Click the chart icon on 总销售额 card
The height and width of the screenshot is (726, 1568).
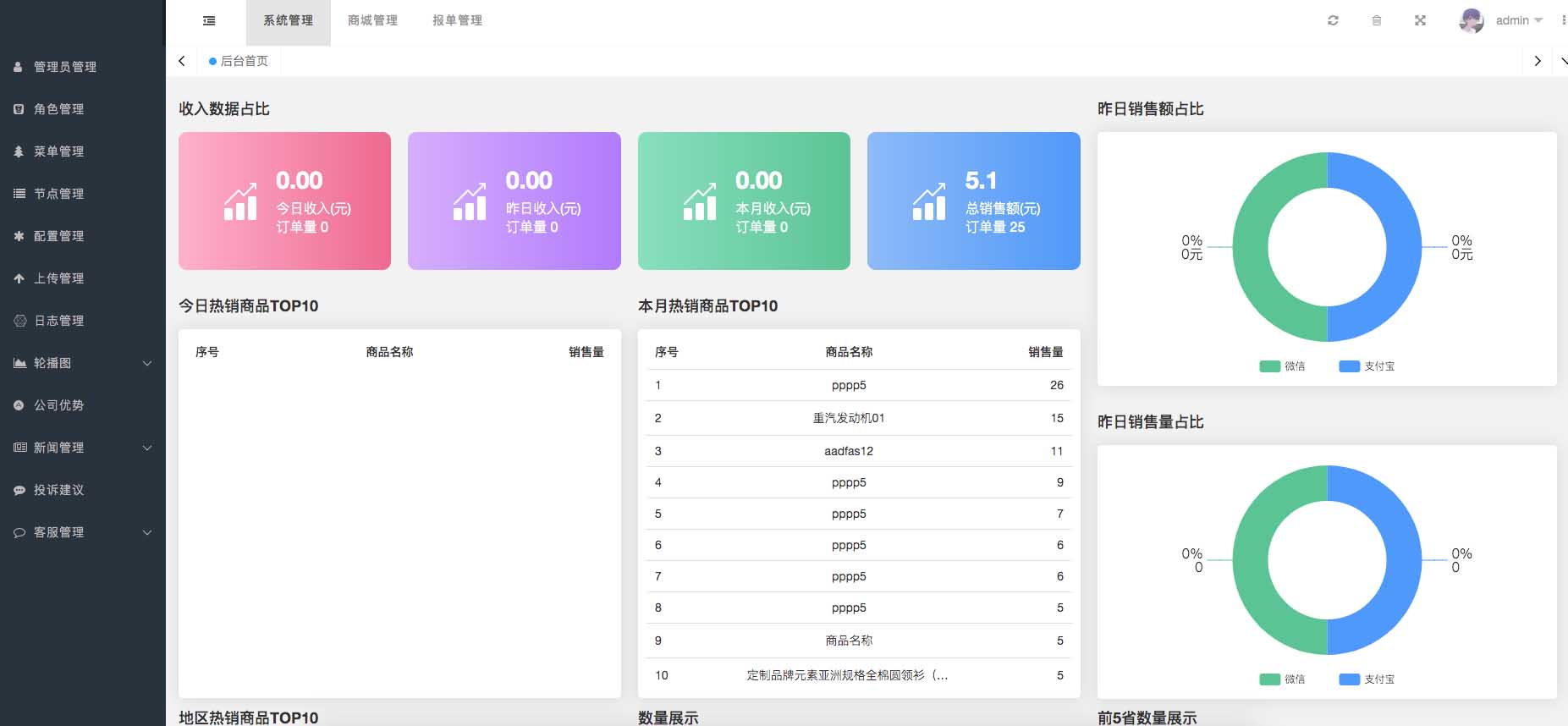click(x=929, y=202)
